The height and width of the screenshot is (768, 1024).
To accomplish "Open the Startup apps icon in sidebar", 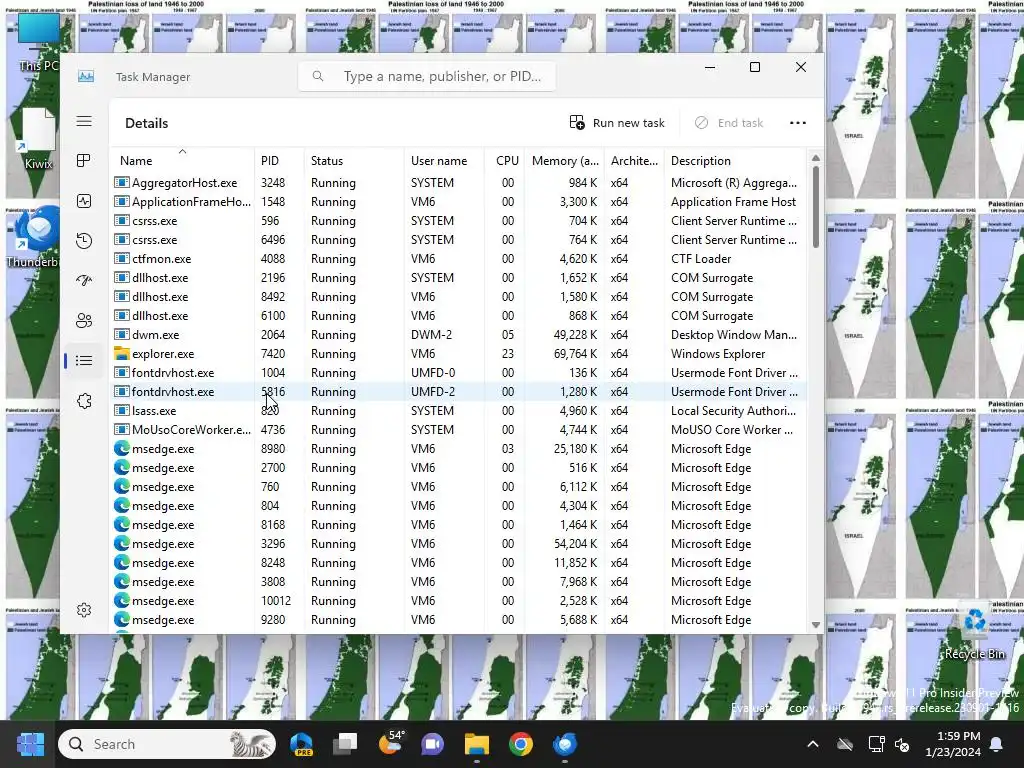I will coord(84,281).
